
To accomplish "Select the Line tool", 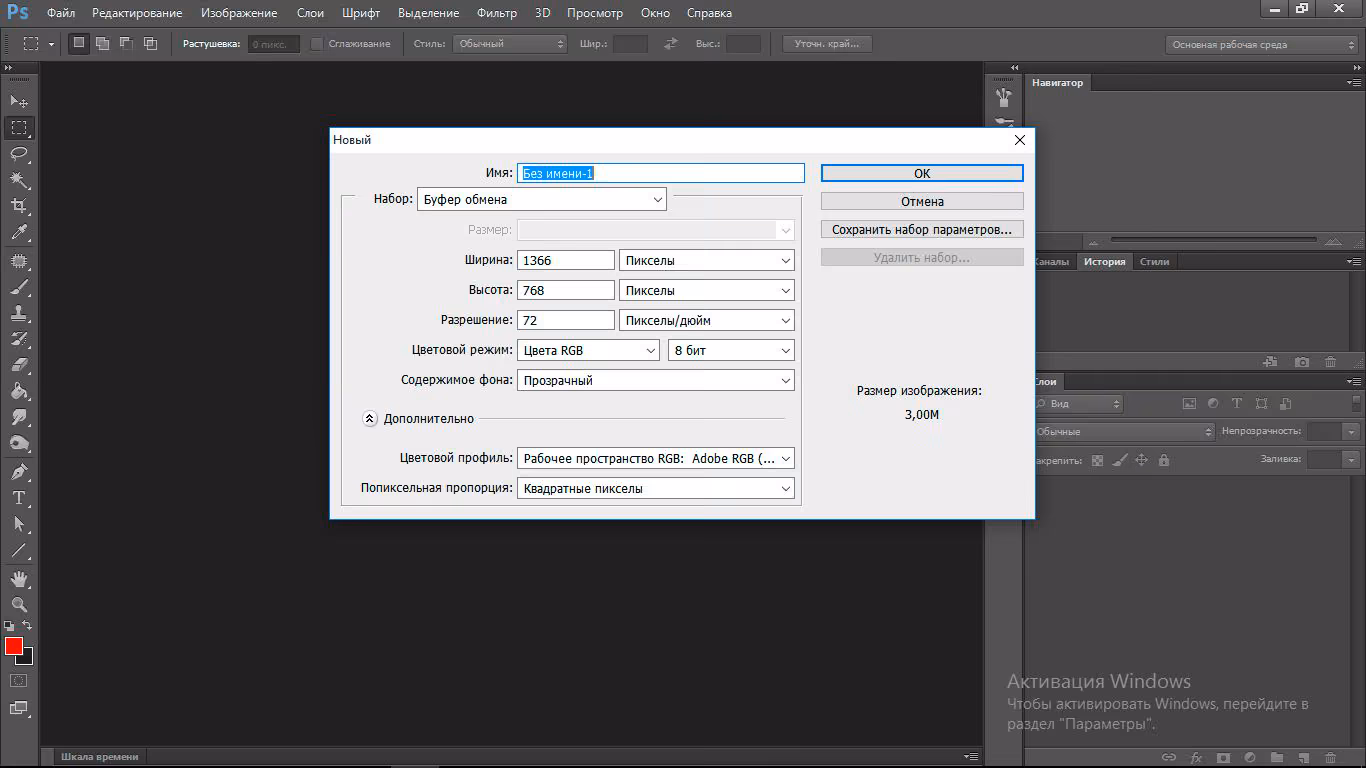I will coord(19,550).
